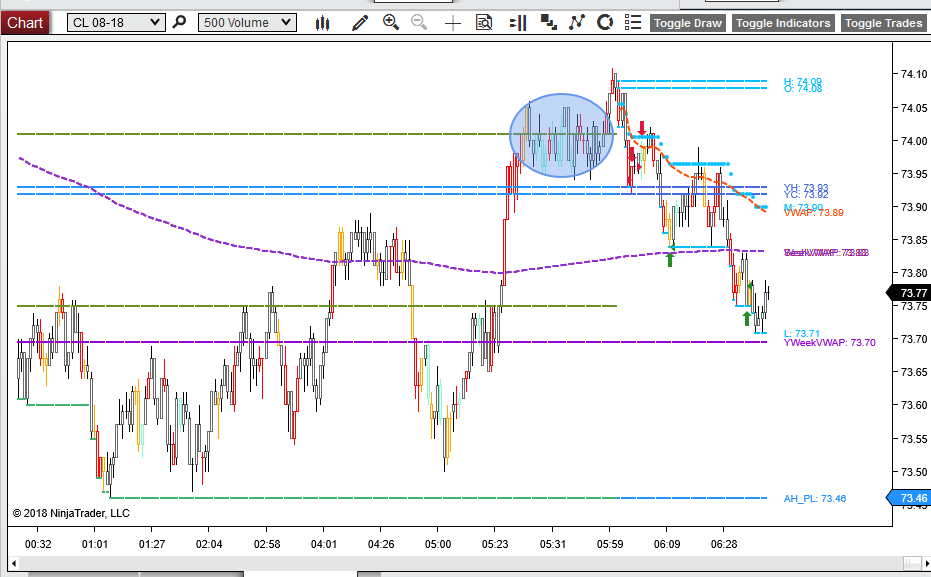
Task: Click the stacked squares toolbar icon
Action: 549,23
